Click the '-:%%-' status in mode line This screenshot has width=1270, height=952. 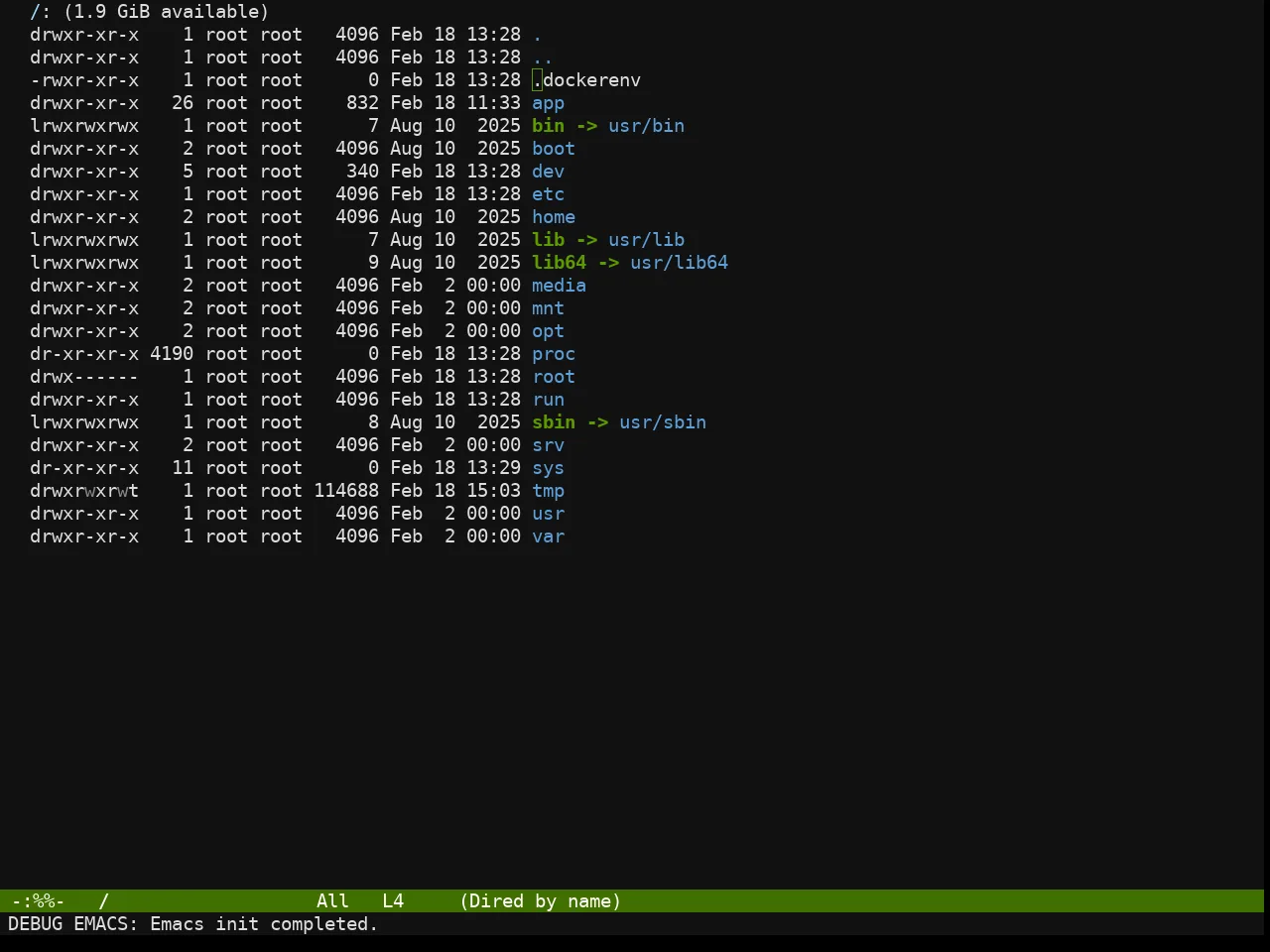coord(38,901)
